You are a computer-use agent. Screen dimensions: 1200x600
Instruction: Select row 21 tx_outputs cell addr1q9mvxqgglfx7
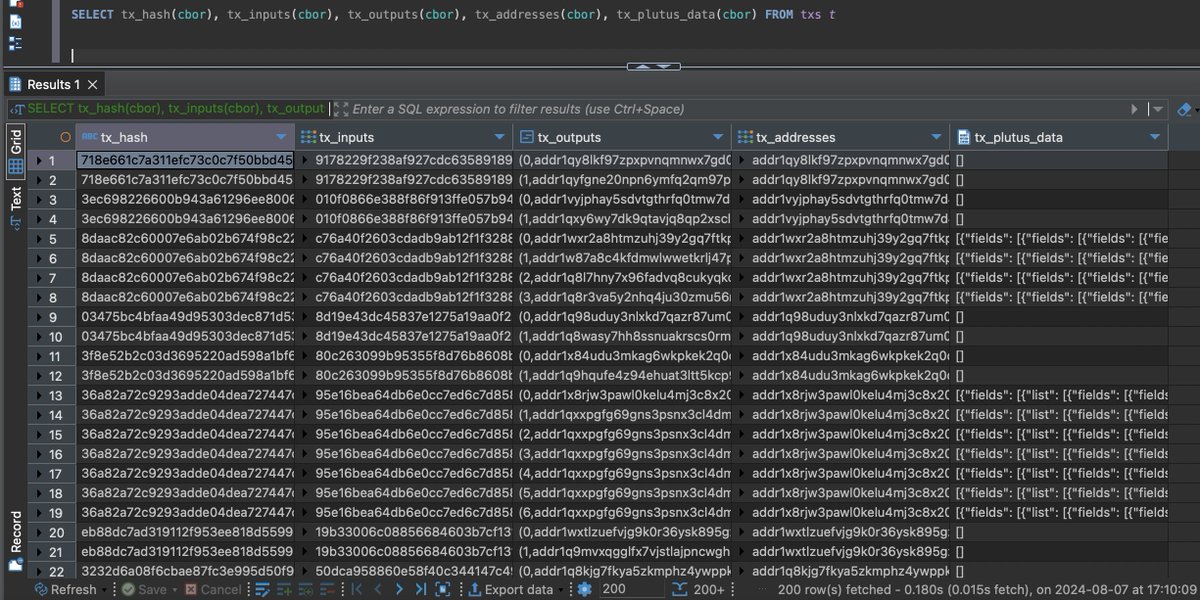coord(622,553)
